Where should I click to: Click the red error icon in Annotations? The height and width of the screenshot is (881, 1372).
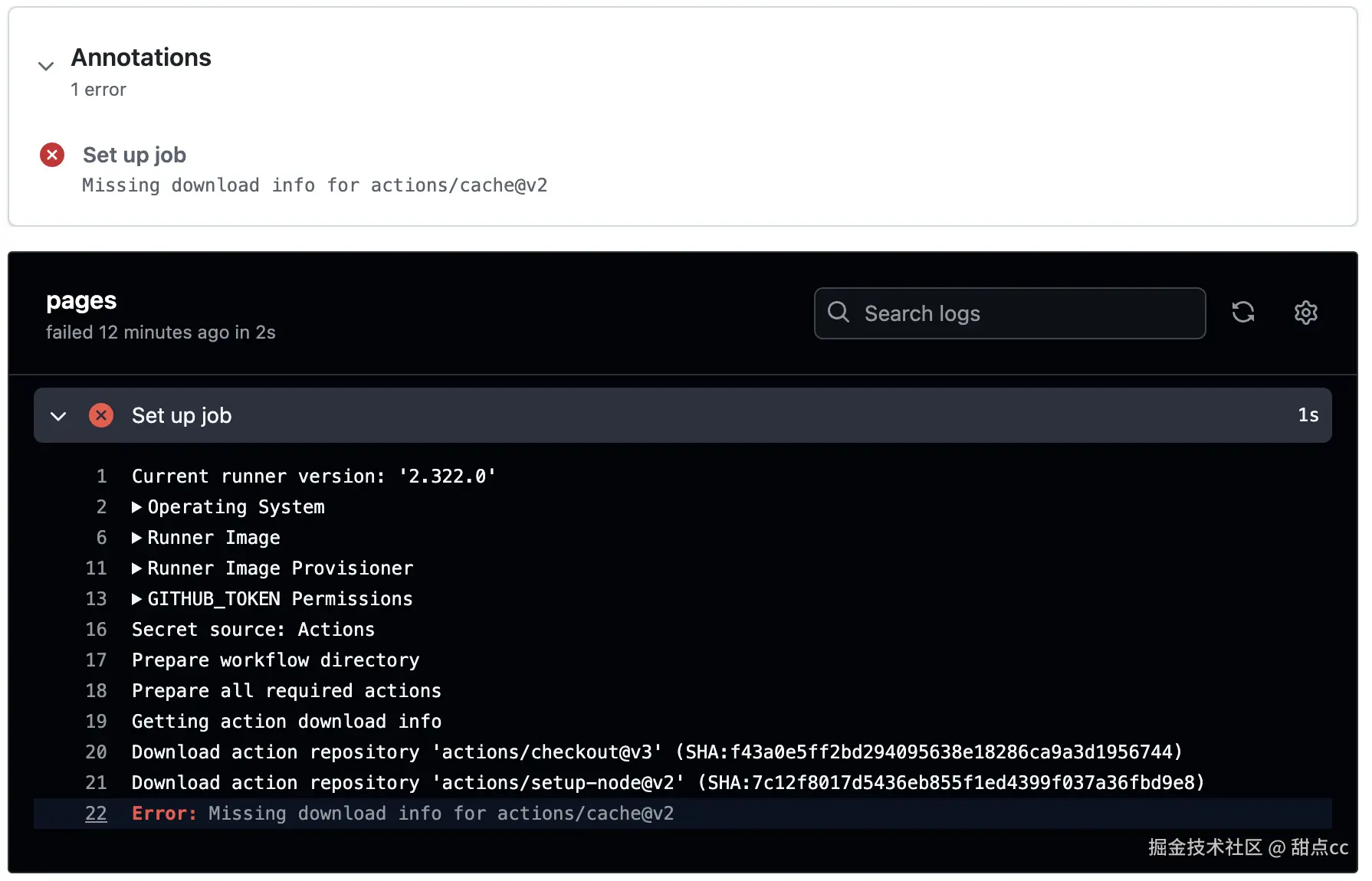click(52, 156)
